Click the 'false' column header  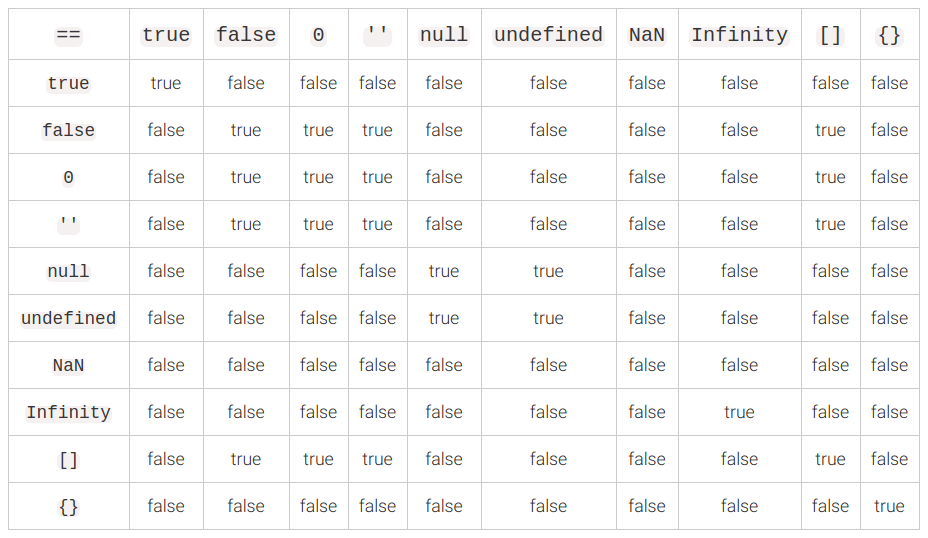246,35
